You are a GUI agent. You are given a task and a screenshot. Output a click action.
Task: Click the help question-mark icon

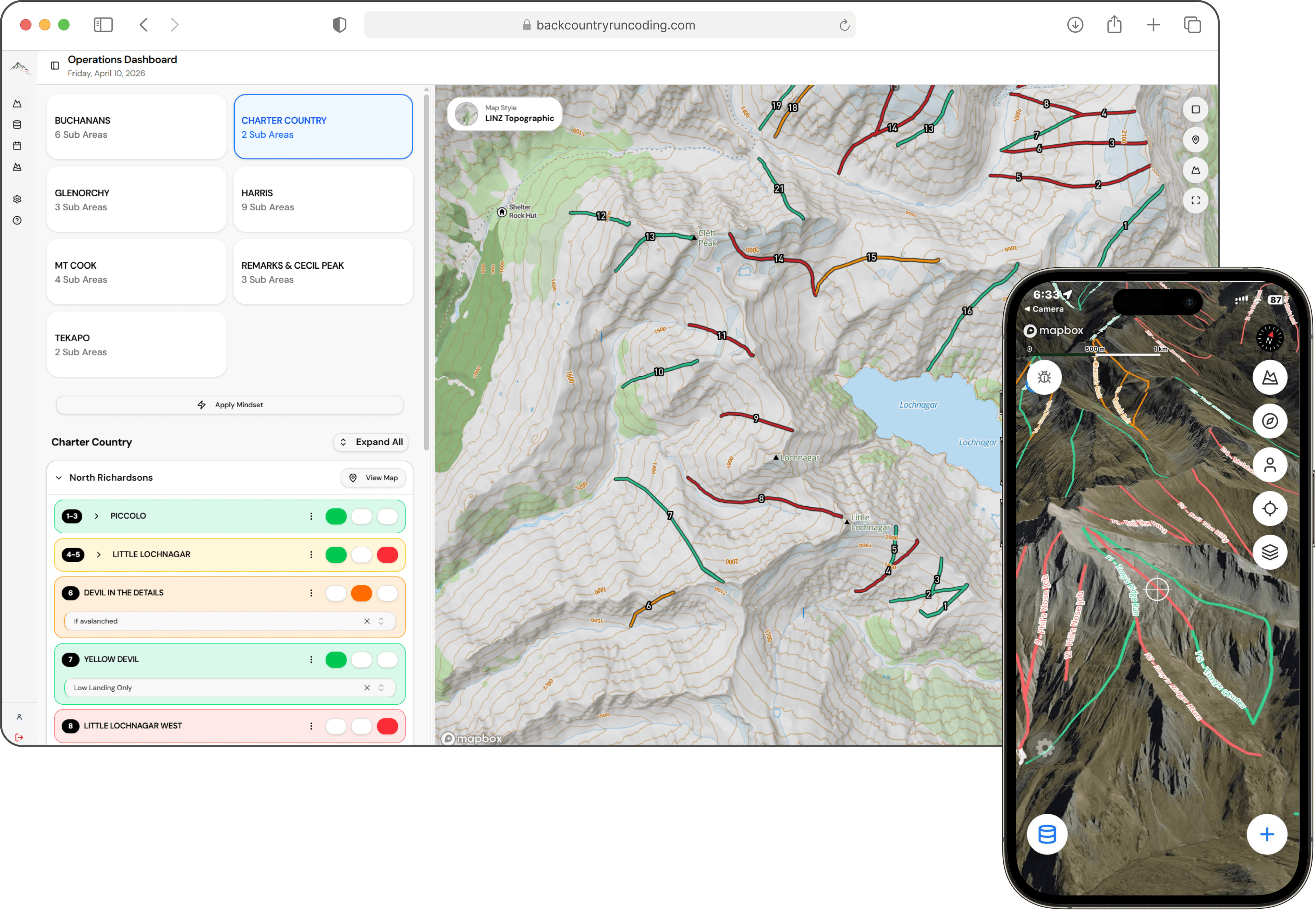click(x=18, y=221)
